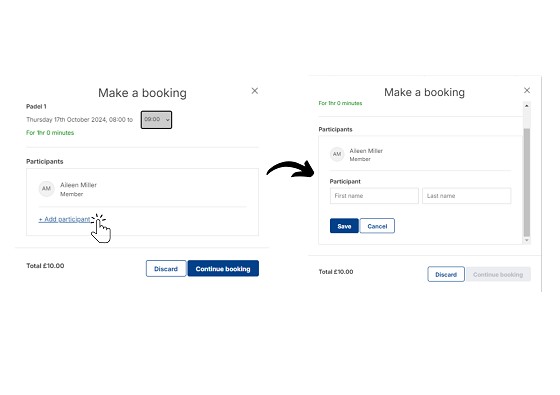Screen dimensions: 560x395
Task: Click the greyed-out Continue booking button
Action: [x=498, y=274]
